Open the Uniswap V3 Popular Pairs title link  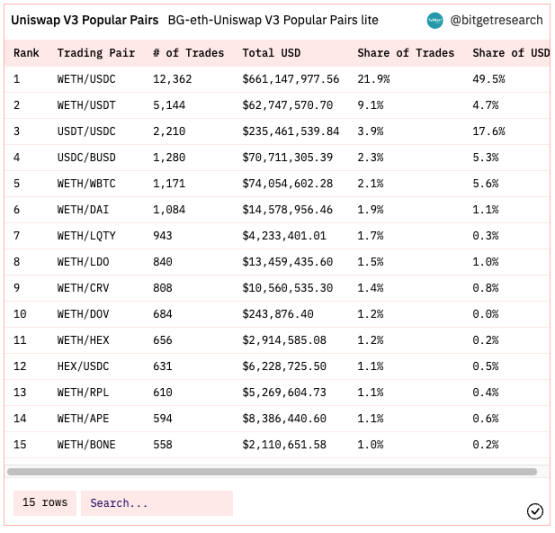(x=85, y=20)
